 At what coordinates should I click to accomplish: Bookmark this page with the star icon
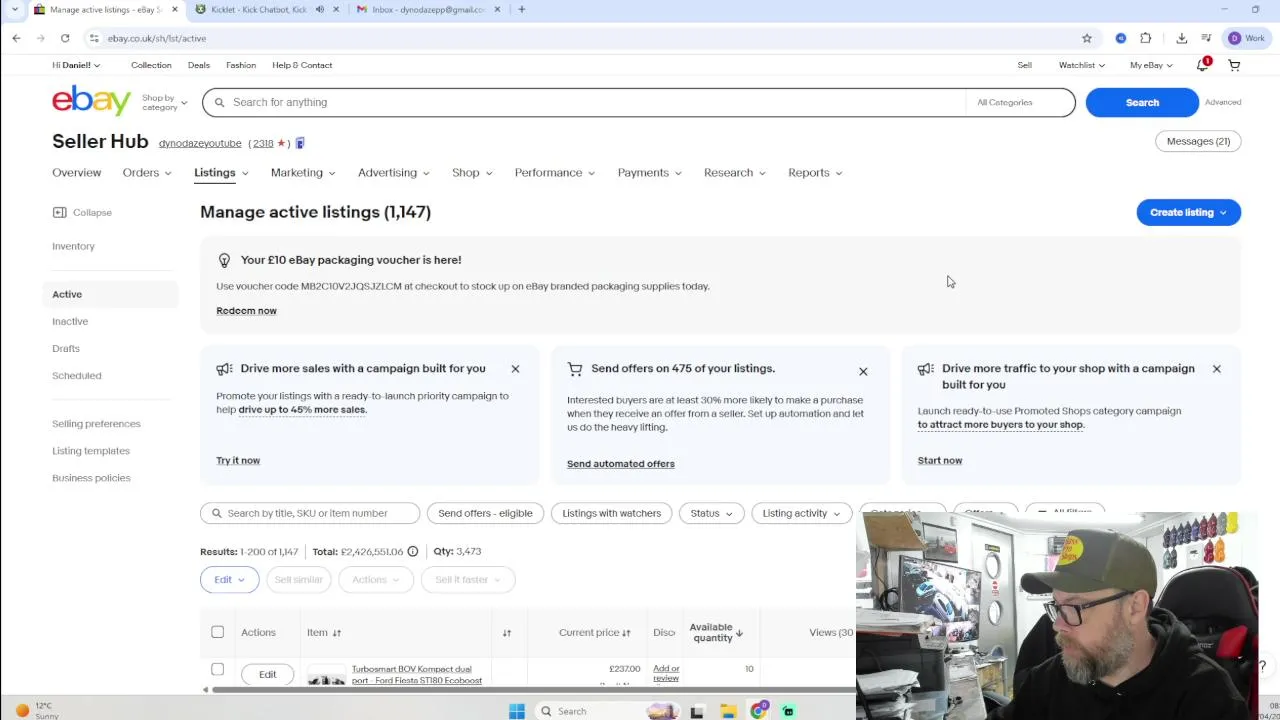(1087, 38)
